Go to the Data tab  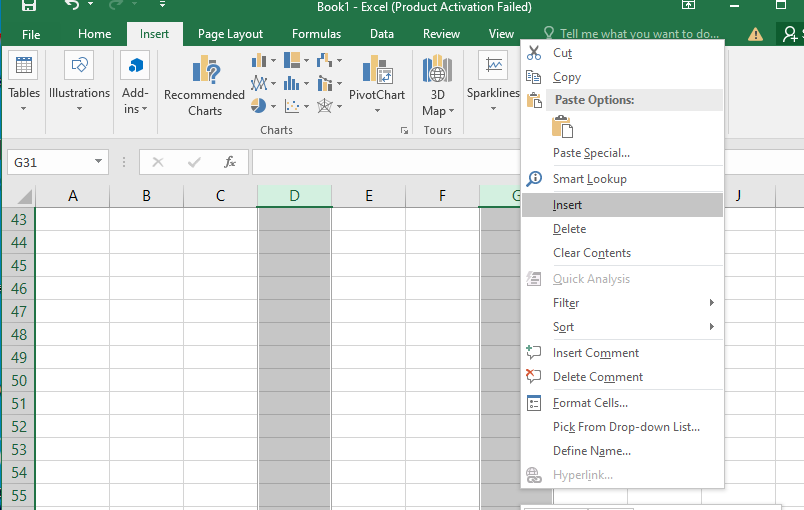[382, 34]
